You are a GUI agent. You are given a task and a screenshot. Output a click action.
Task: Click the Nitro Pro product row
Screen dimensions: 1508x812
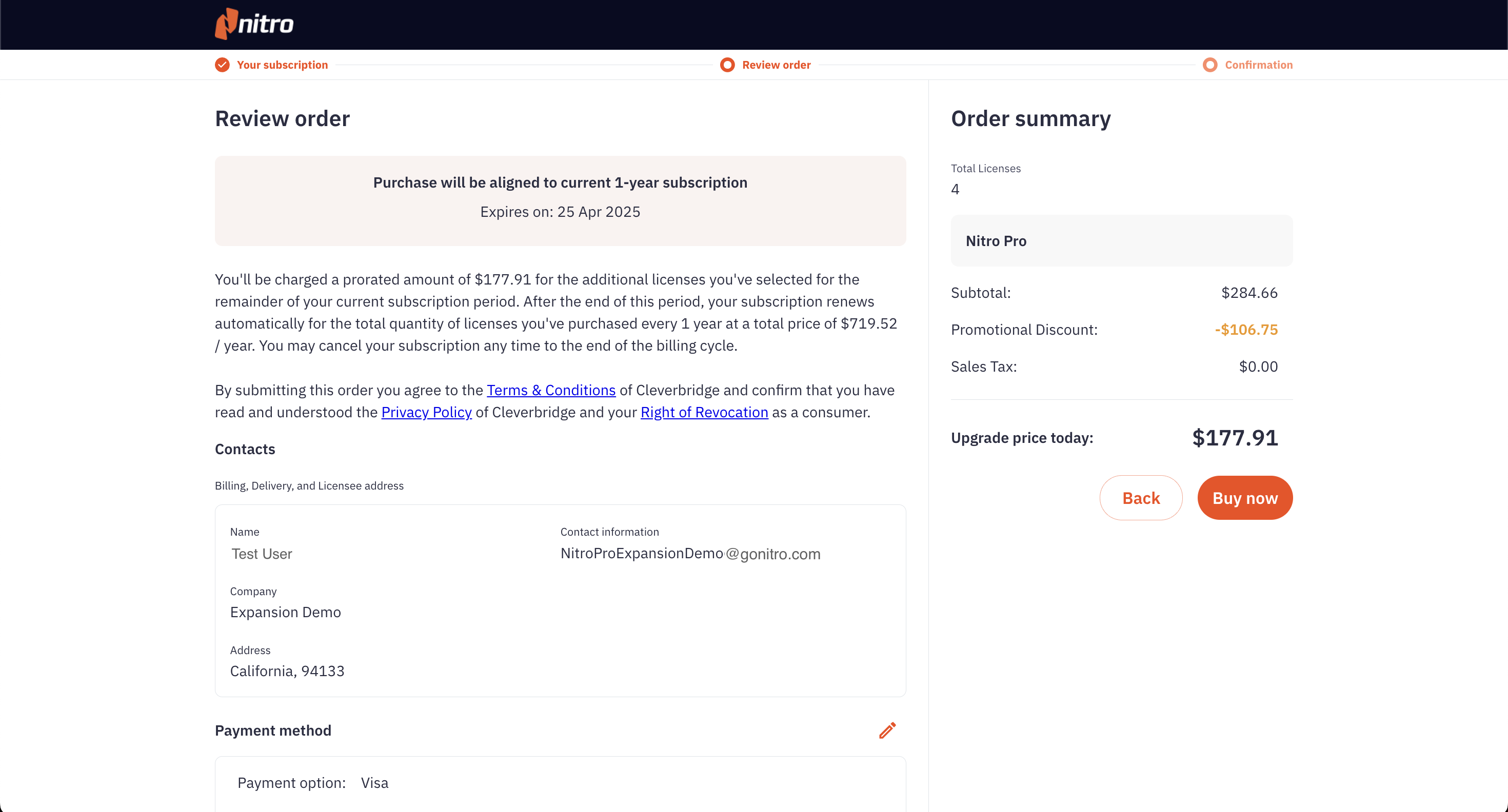point(1121,241)
